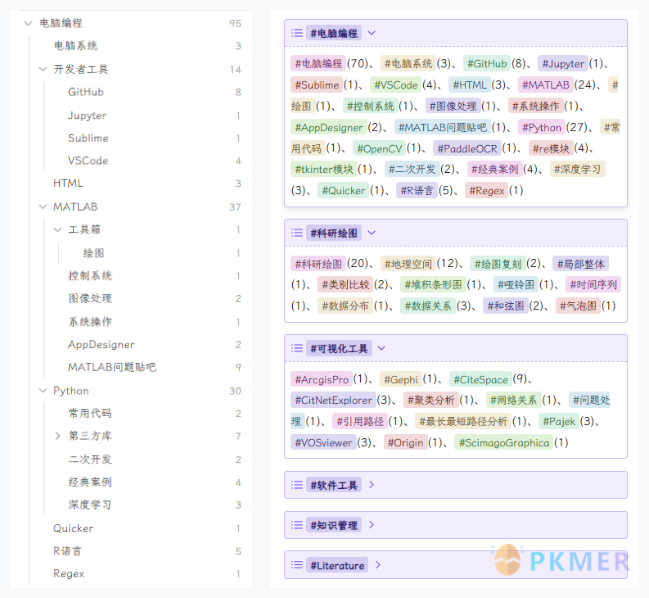Click the #PaddleOCR tag pill
Viewport: 649px width, 598px height.
(x=467, y=149)
